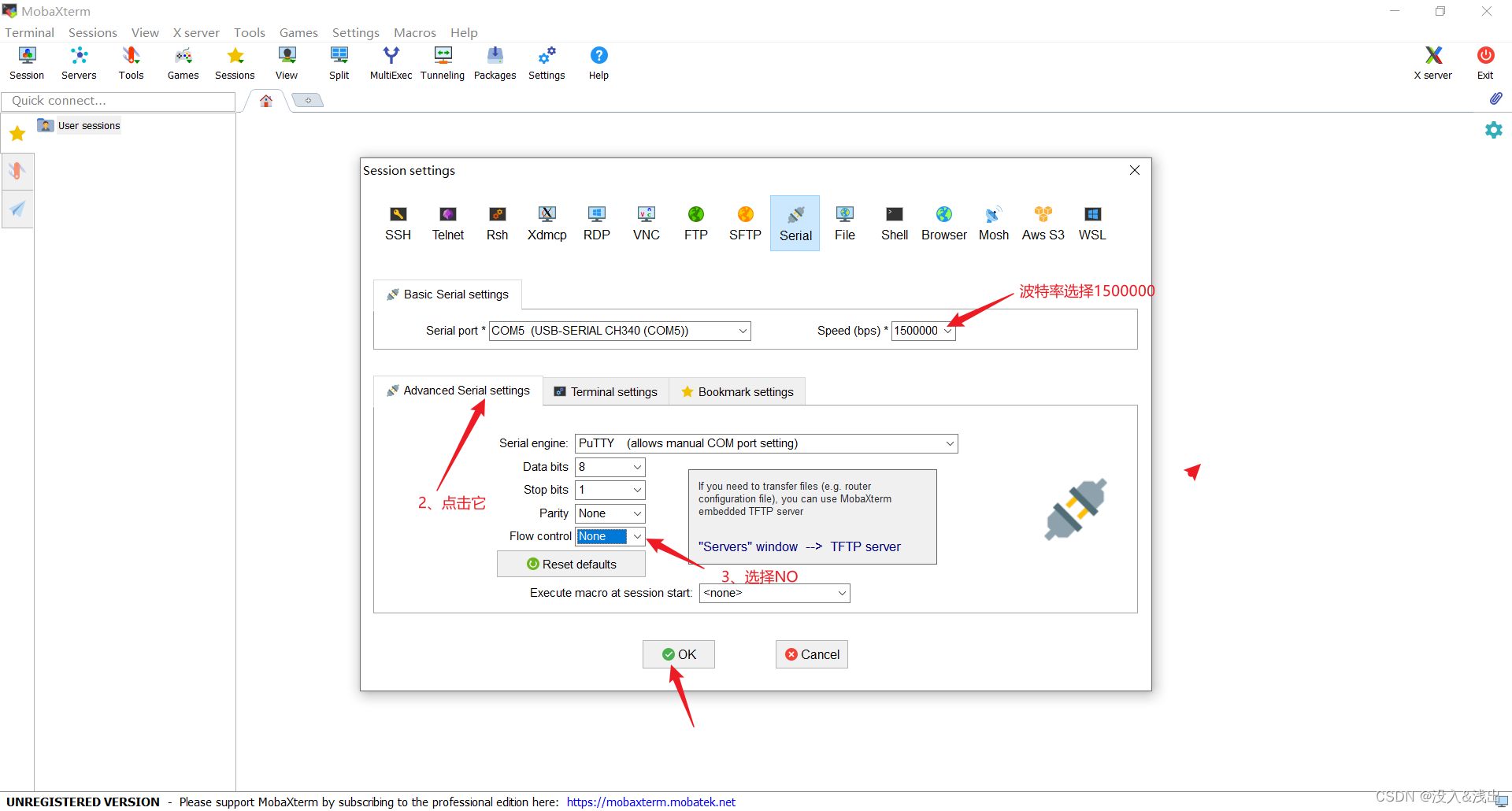The width and height of the screenshot is (1512, 811).
Task: Select the Shell session type
Action: 895,224
